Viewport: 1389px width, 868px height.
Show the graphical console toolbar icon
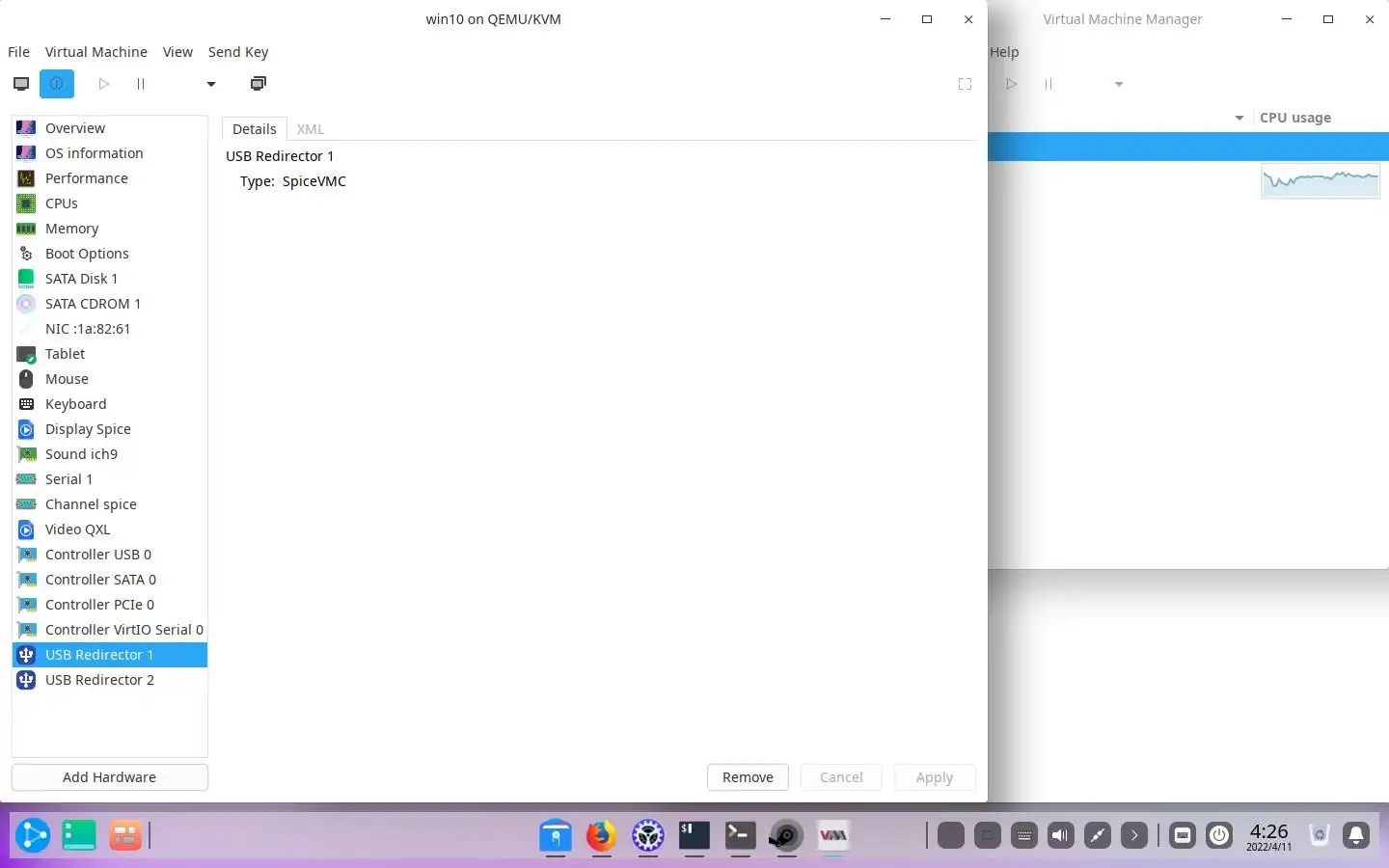21,84
